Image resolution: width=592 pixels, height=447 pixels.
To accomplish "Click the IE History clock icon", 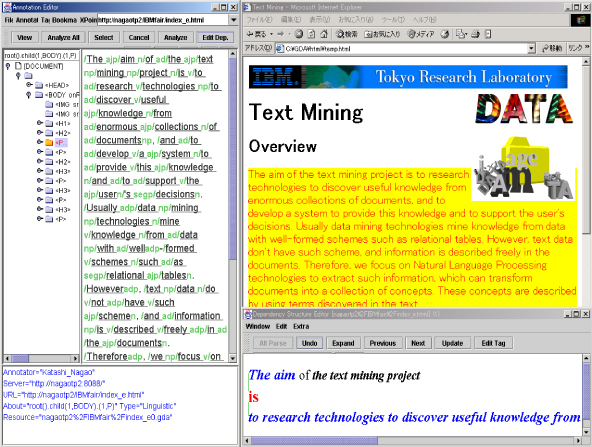I will (445, 34).
